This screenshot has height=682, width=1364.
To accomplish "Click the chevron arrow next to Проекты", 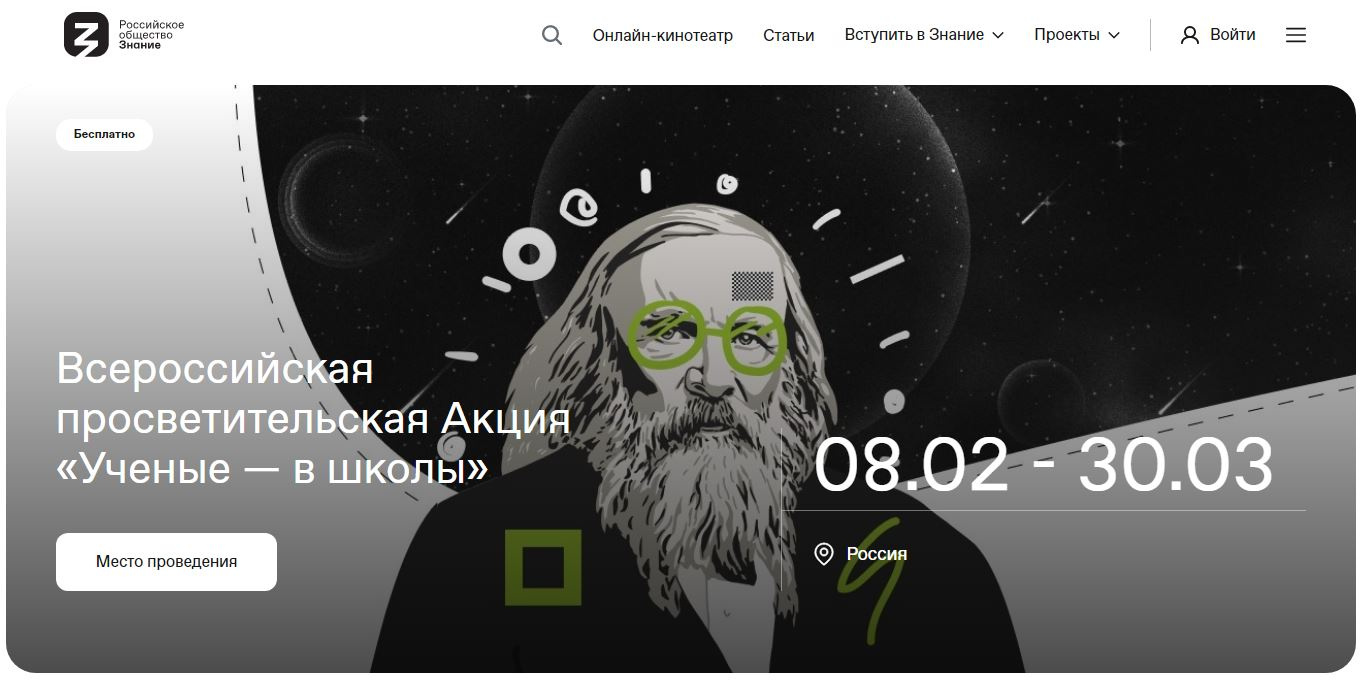I will click(x=1114, y=35).
